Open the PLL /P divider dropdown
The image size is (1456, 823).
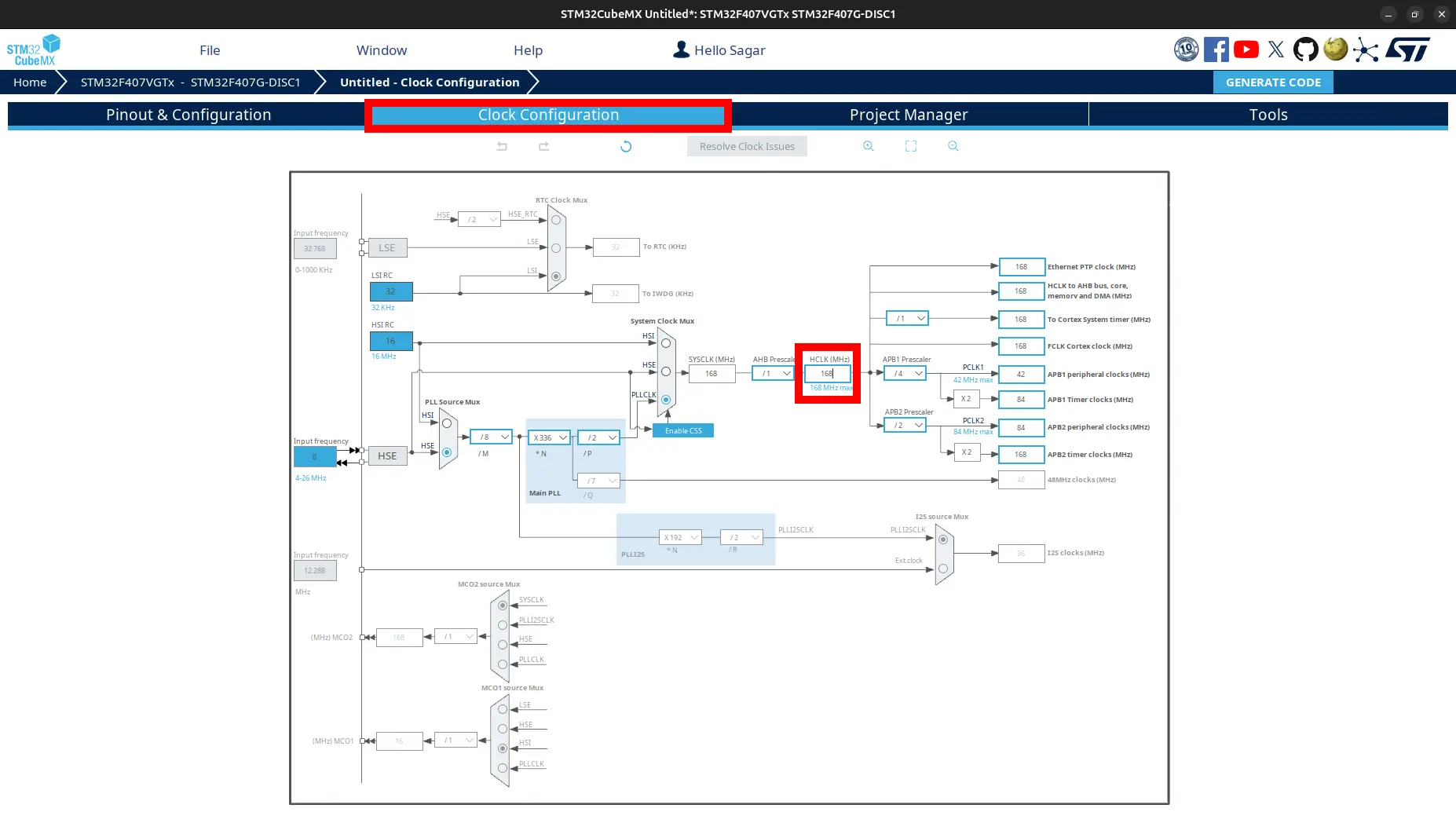pyautogui.click(x=598, y=437)
